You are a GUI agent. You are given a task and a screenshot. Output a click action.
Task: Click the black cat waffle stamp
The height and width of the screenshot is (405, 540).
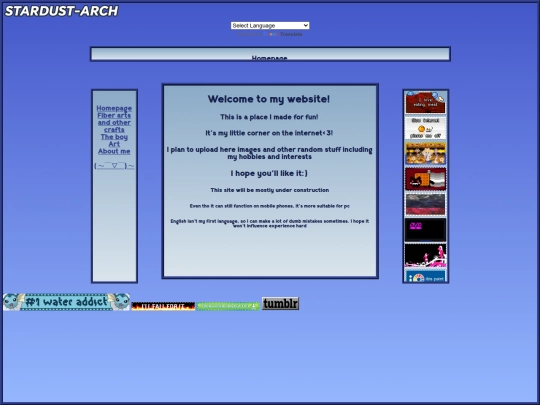(425, 179)
